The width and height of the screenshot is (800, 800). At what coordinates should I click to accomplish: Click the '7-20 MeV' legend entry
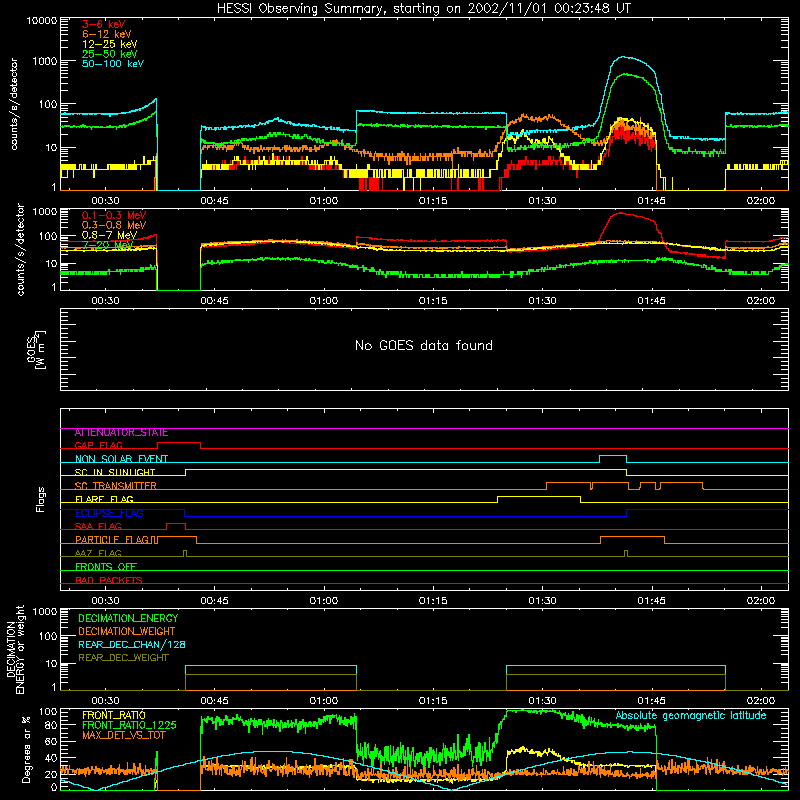pos(108,245)
